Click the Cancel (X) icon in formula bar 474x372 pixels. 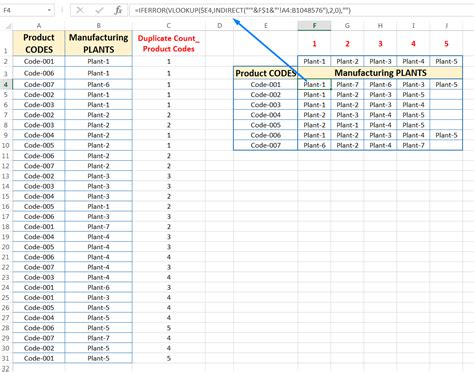[80, 10]
